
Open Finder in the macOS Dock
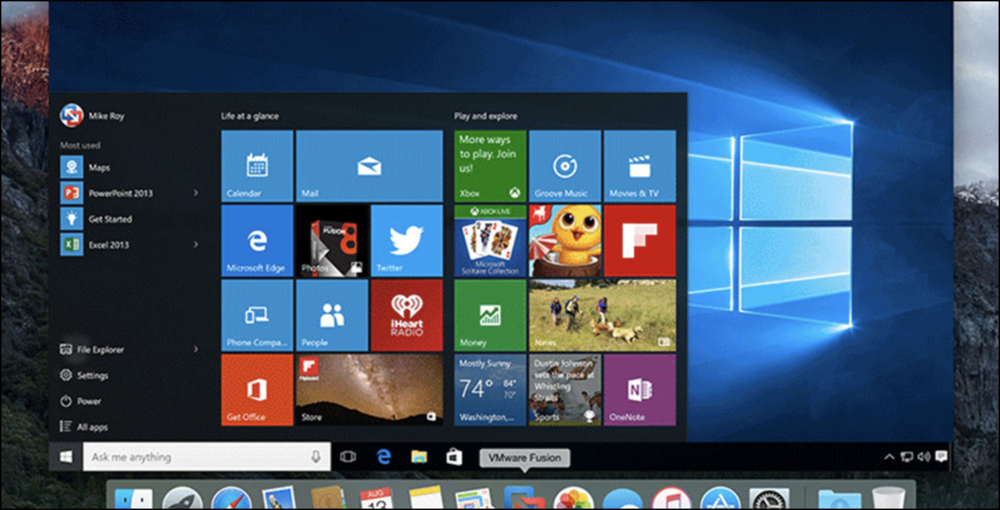tap(133, 500)
